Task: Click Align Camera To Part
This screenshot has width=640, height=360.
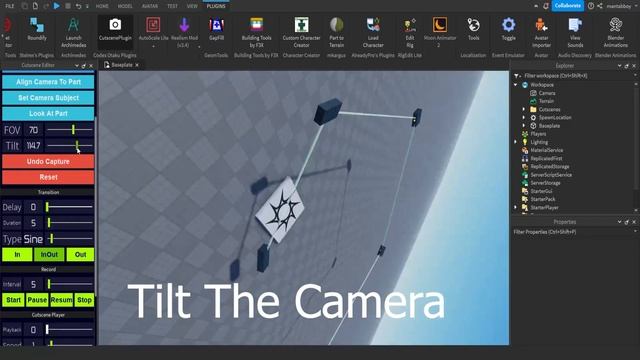Action: coord(48,82)
